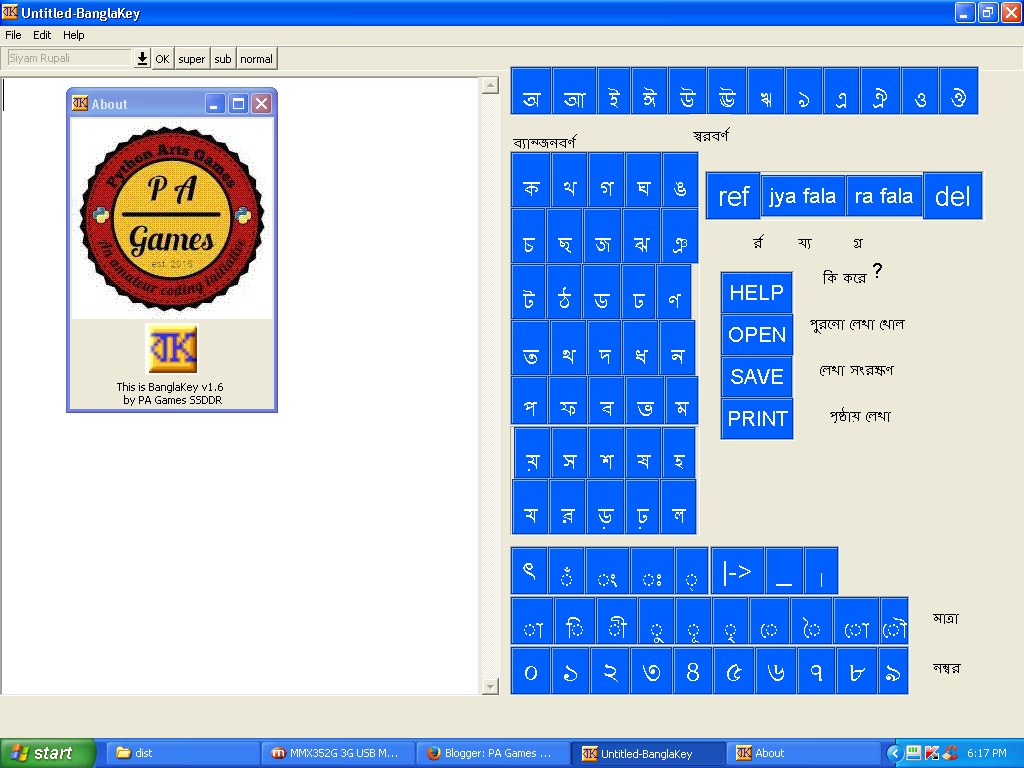
Task: Insert the consonant ঘ key
Action: pyautogui.click(x=643, y=180)
